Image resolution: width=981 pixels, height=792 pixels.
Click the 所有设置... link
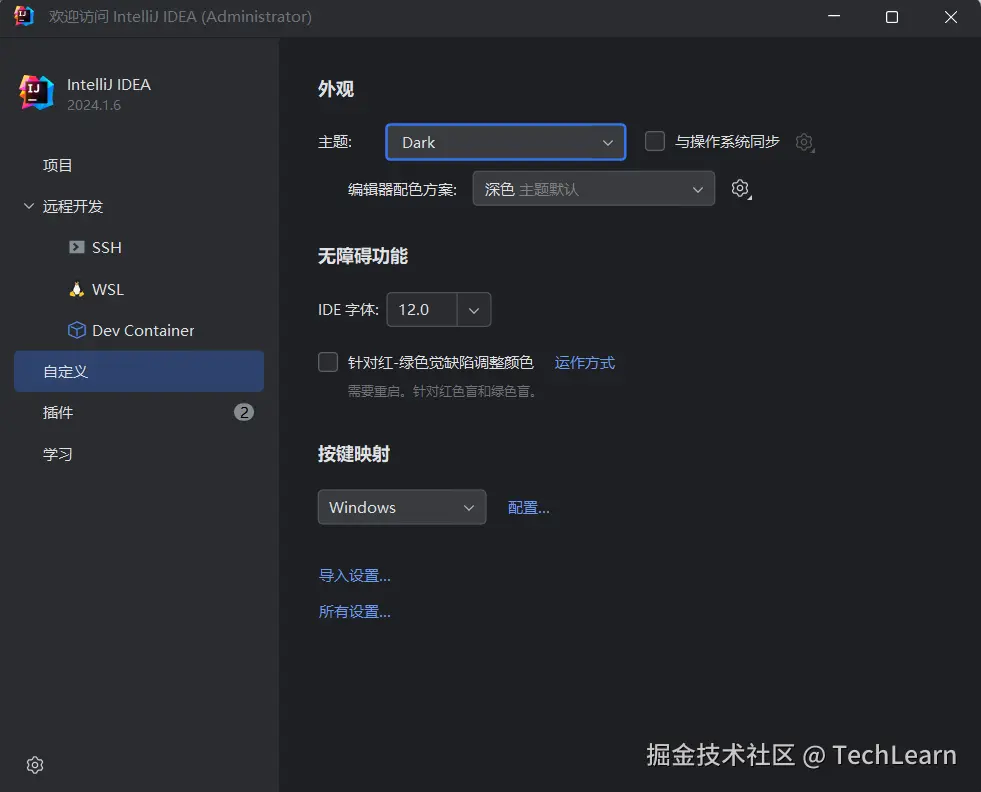355,611
